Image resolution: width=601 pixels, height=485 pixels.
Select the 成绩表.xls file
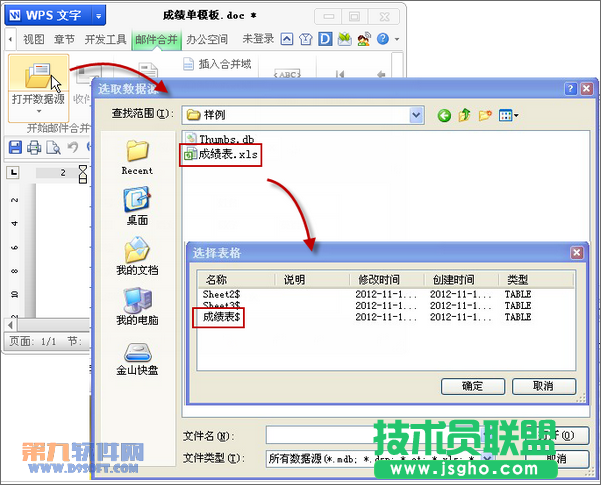point(221,155)
